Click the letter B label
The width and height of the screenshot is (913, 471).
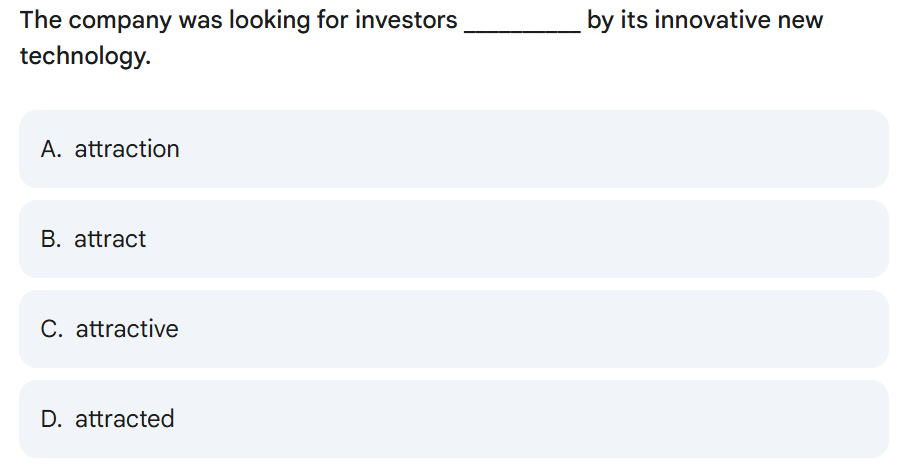(x=51, y=239)
